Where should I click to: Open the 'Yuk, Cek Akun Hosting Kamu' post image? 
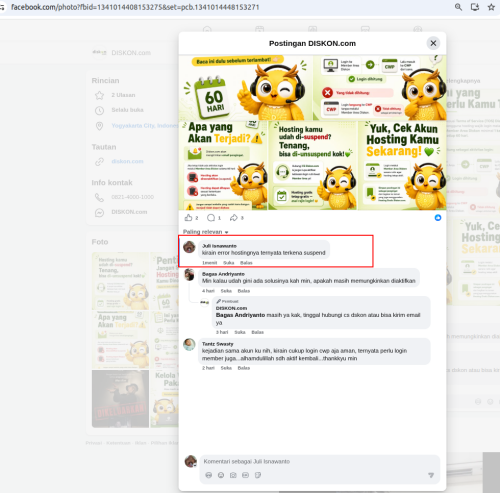tap(402, 165)
